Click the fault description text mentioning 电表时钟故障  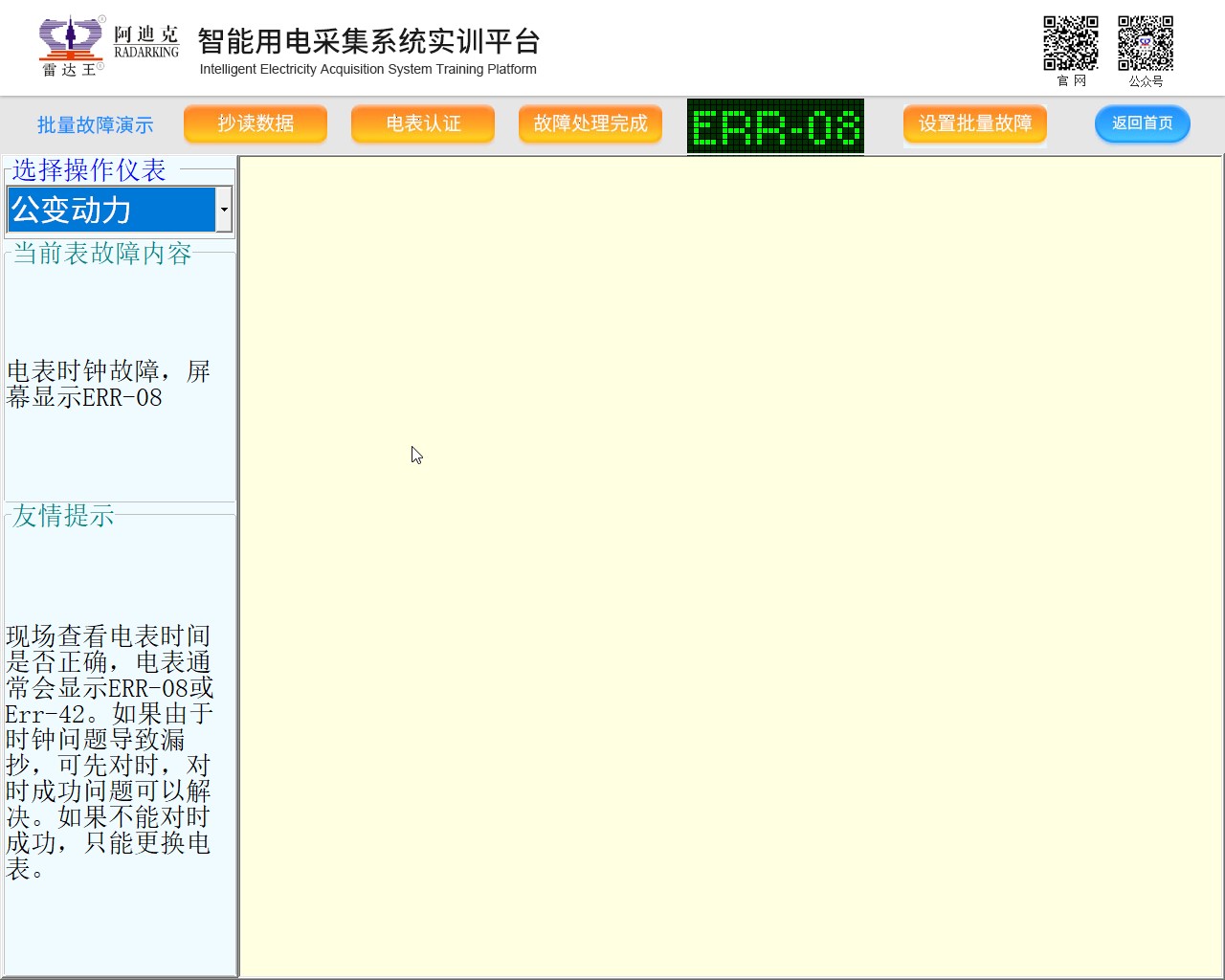107,384
